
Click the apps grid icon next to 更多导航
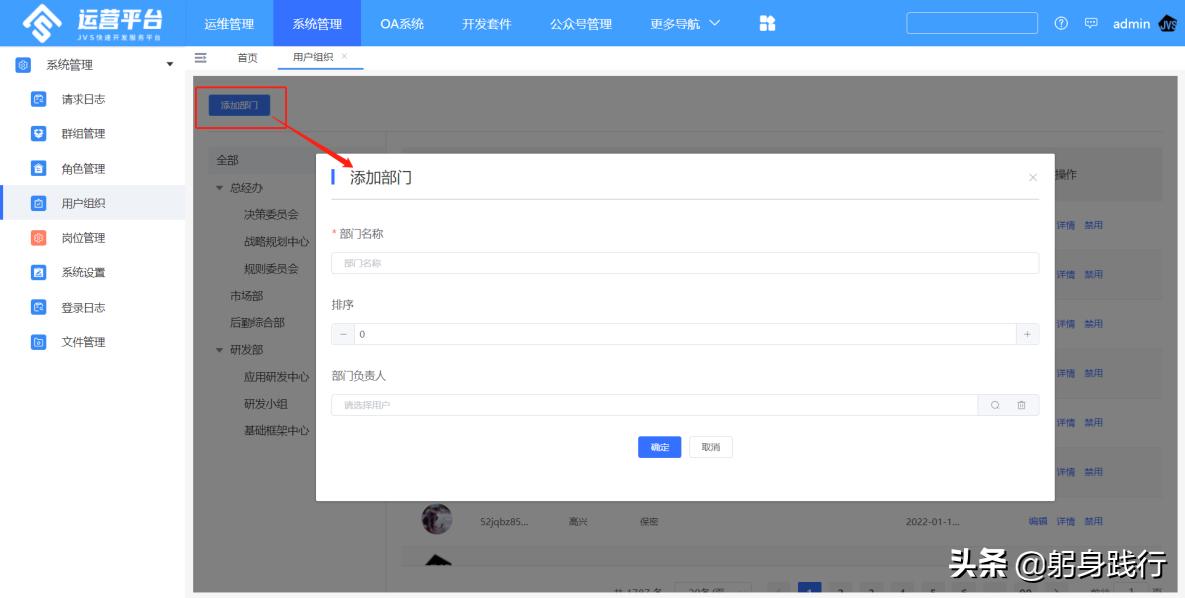coord(766,22)
